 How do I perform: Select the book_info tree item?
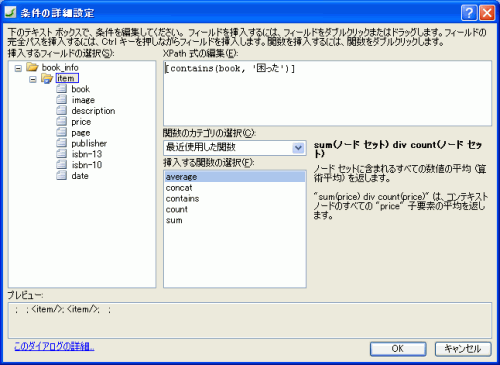(60, 67)
